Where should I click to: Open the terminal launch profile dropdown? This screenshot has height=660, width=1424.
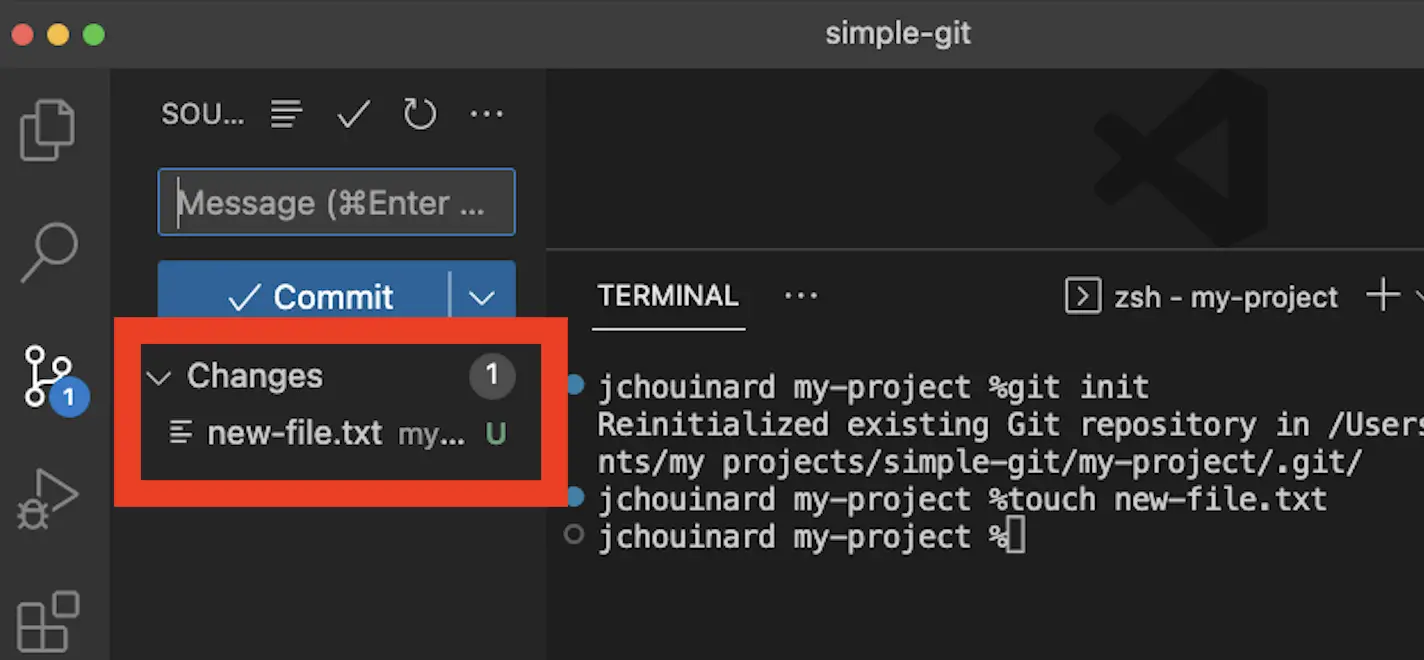pos(1419,294)
